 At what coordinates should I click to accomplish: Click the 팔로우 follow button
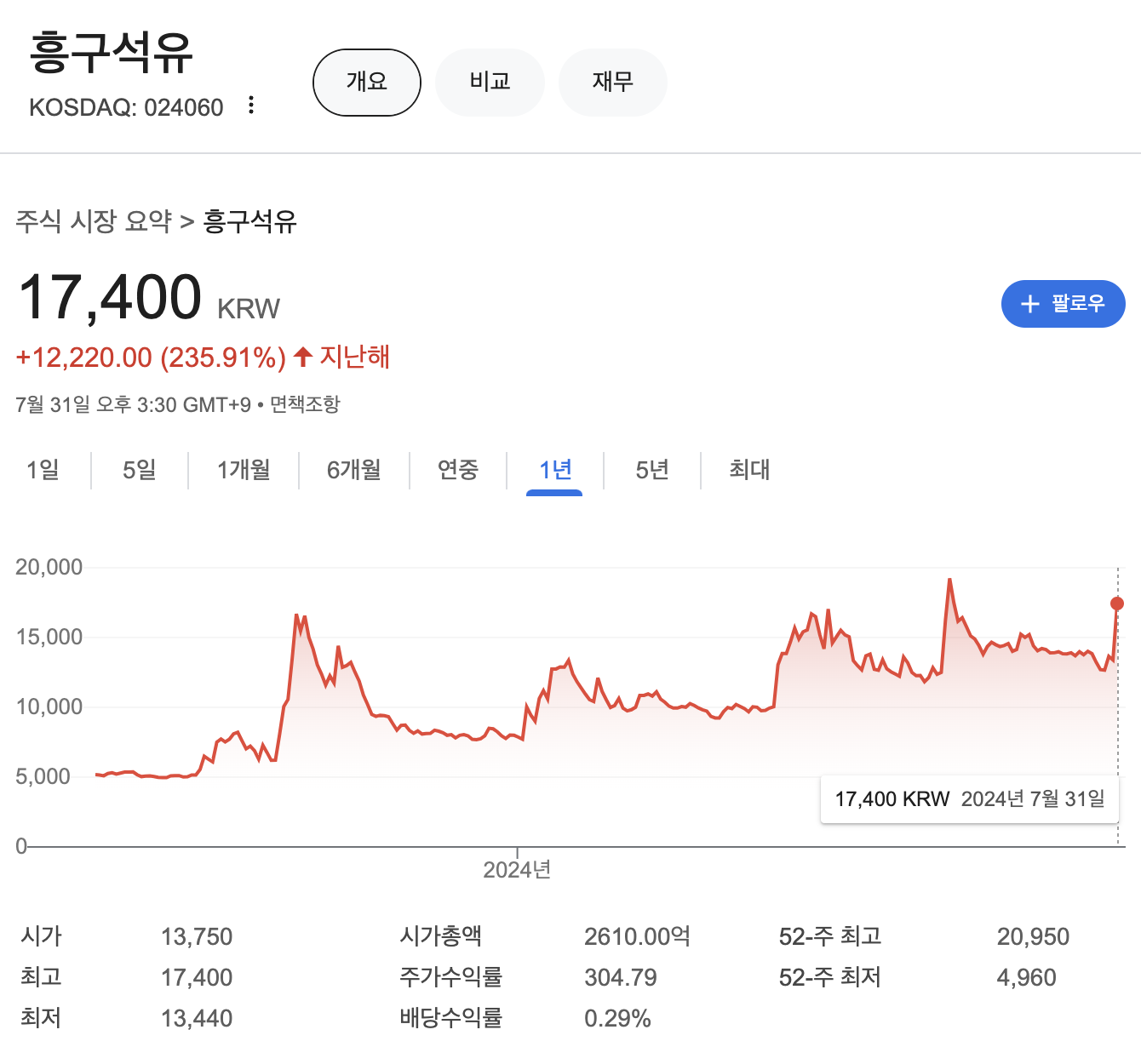[1063, 304]
